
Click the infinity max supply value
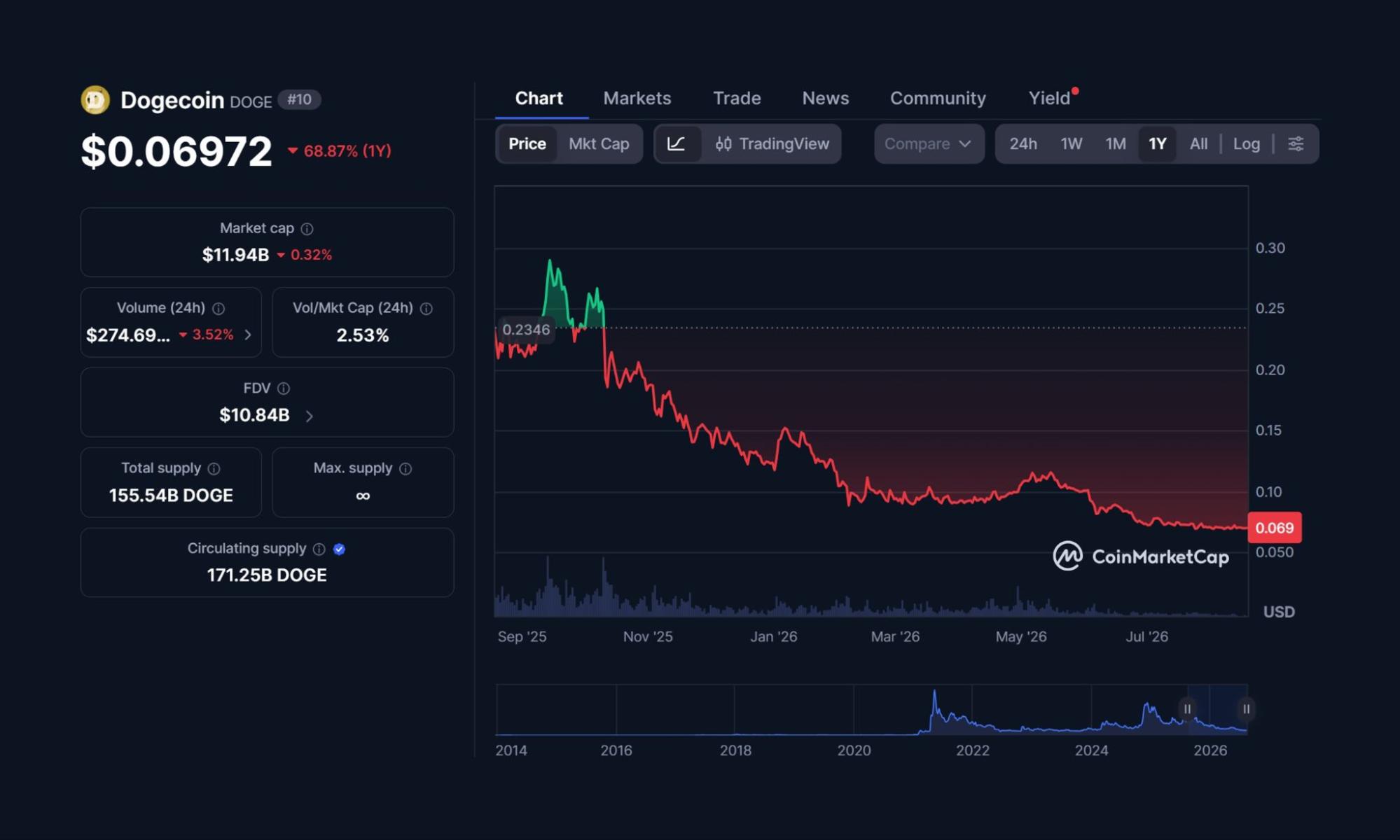363,496
